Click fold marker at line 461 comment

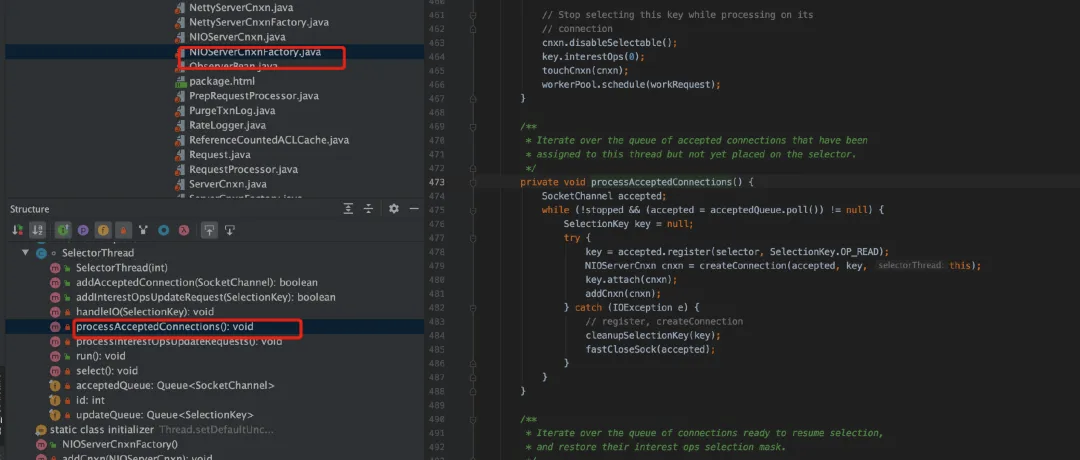tap(473, 14)
